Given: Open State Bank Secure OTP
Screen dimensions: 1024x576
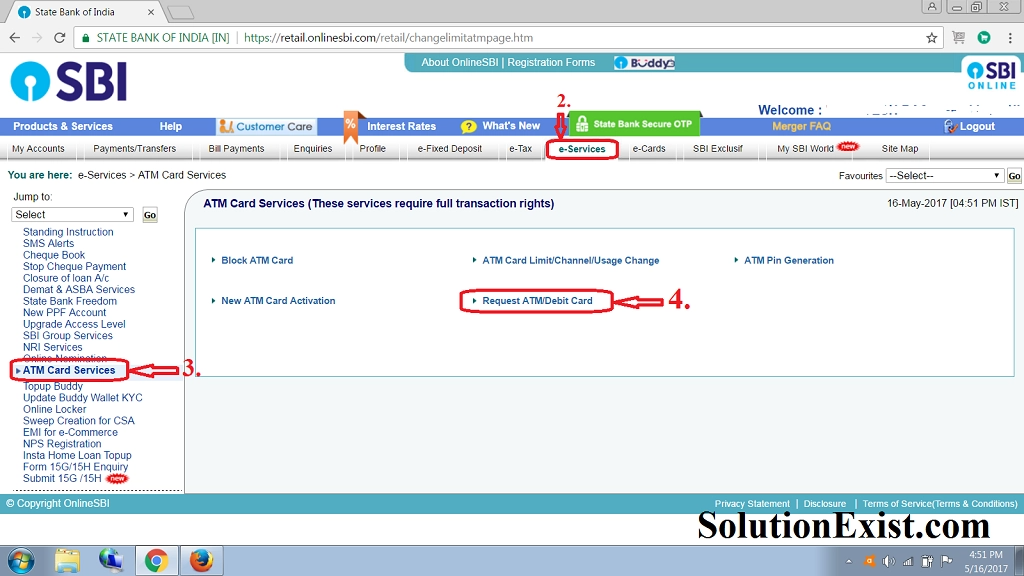Looking at the screenshot, I should (635, 124).
